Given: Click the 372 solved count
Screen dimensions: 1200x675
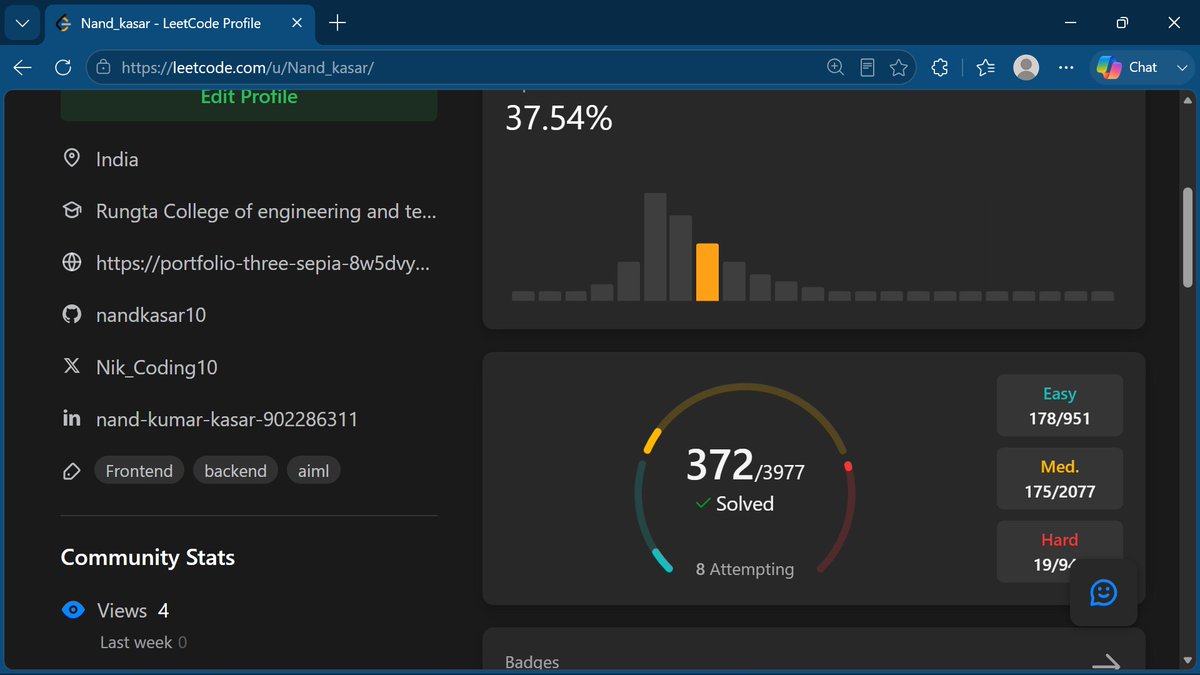Looking at the screenshot, I should (719, 465).
